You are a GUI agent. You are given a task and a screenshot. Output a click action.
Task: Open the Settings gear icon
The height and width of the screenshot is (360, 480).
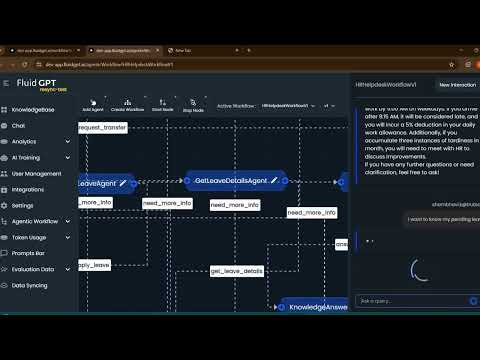(4, 206)
